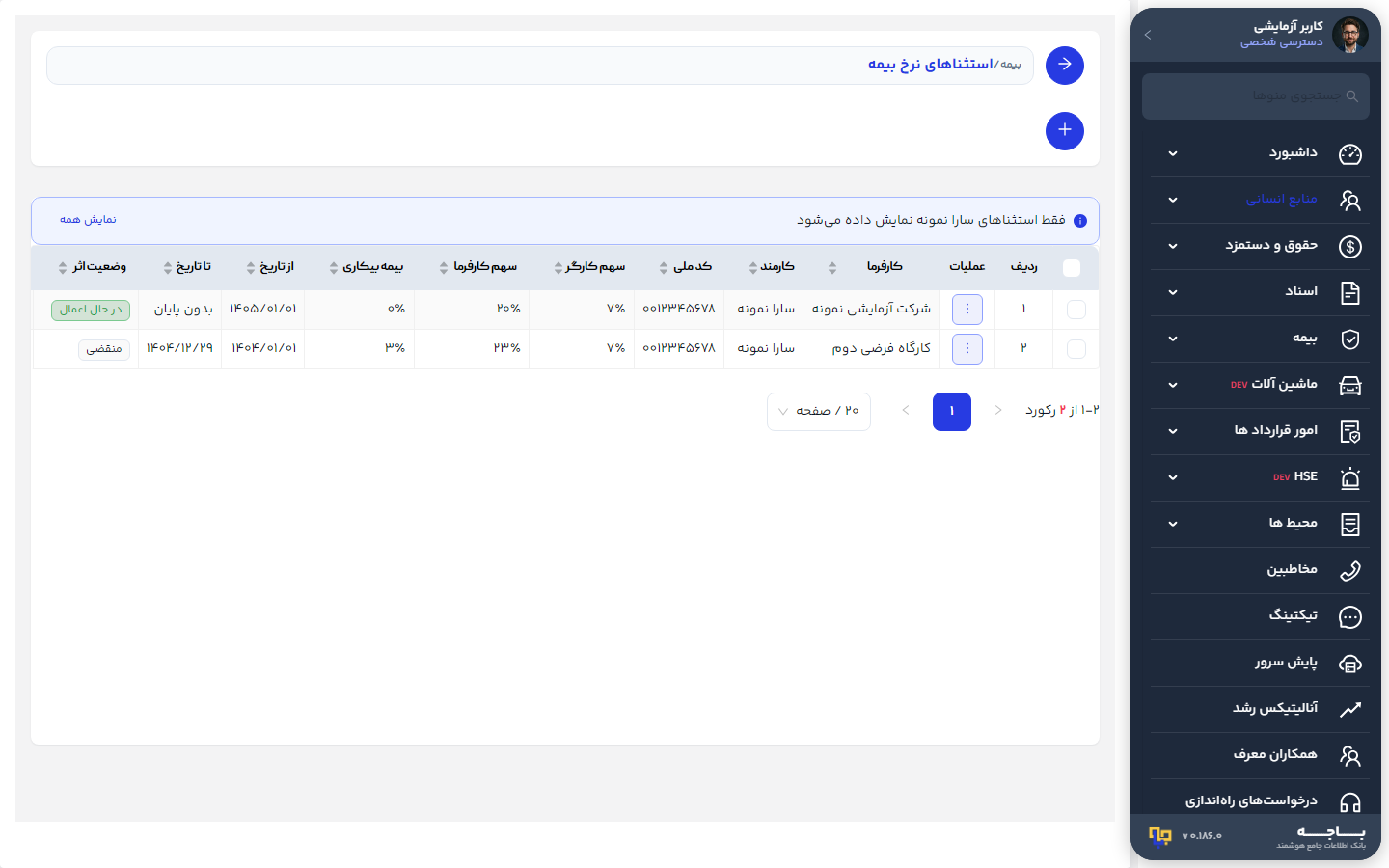Image resolution: width=1389 pixels, height=868 pixels.
Task: Click the همکاران معرف person icon
Action: pos(1350,756)
